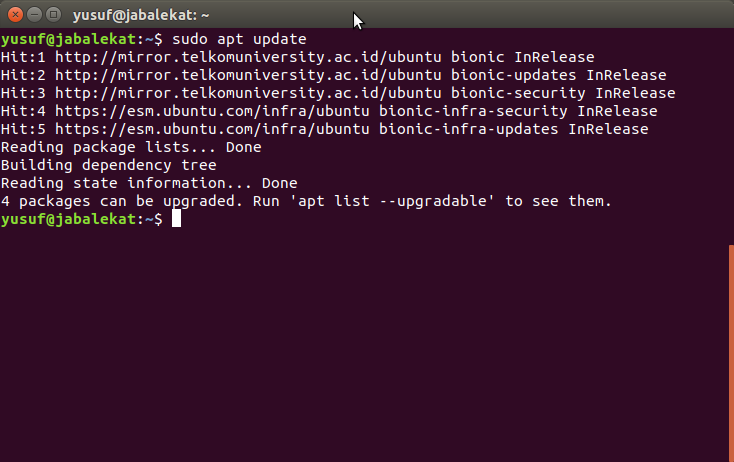
Task: Minimize the terminal using the title bar button
Action: point(35,15)
